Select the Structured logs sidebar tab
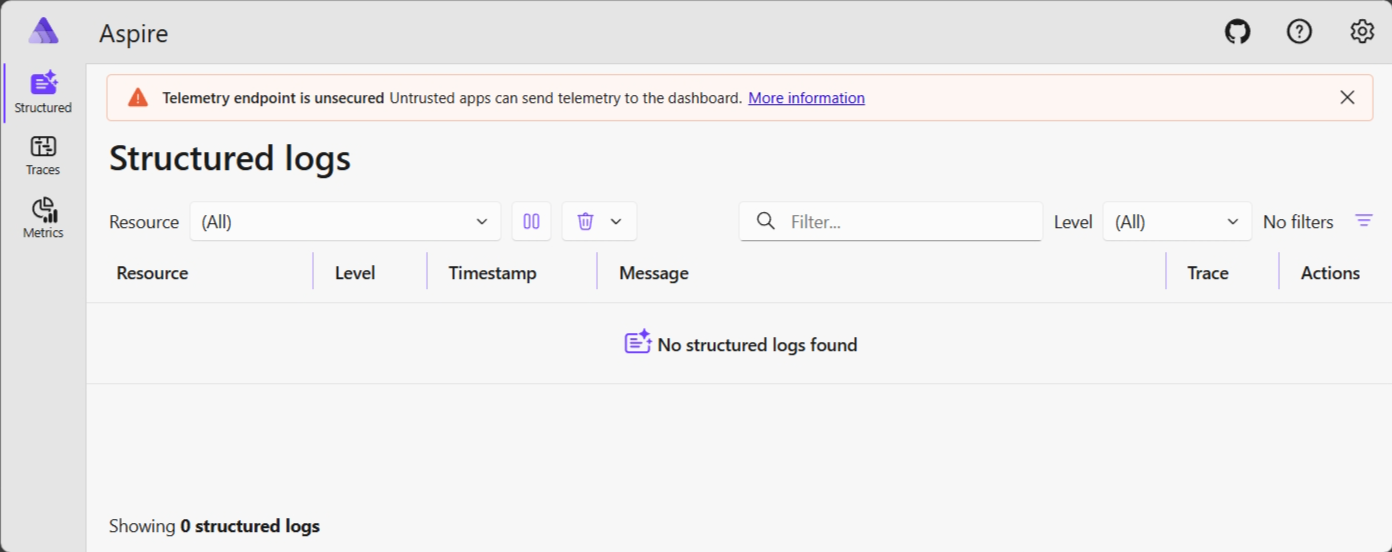The image size is (1392, 552). (x=43, y=93)
